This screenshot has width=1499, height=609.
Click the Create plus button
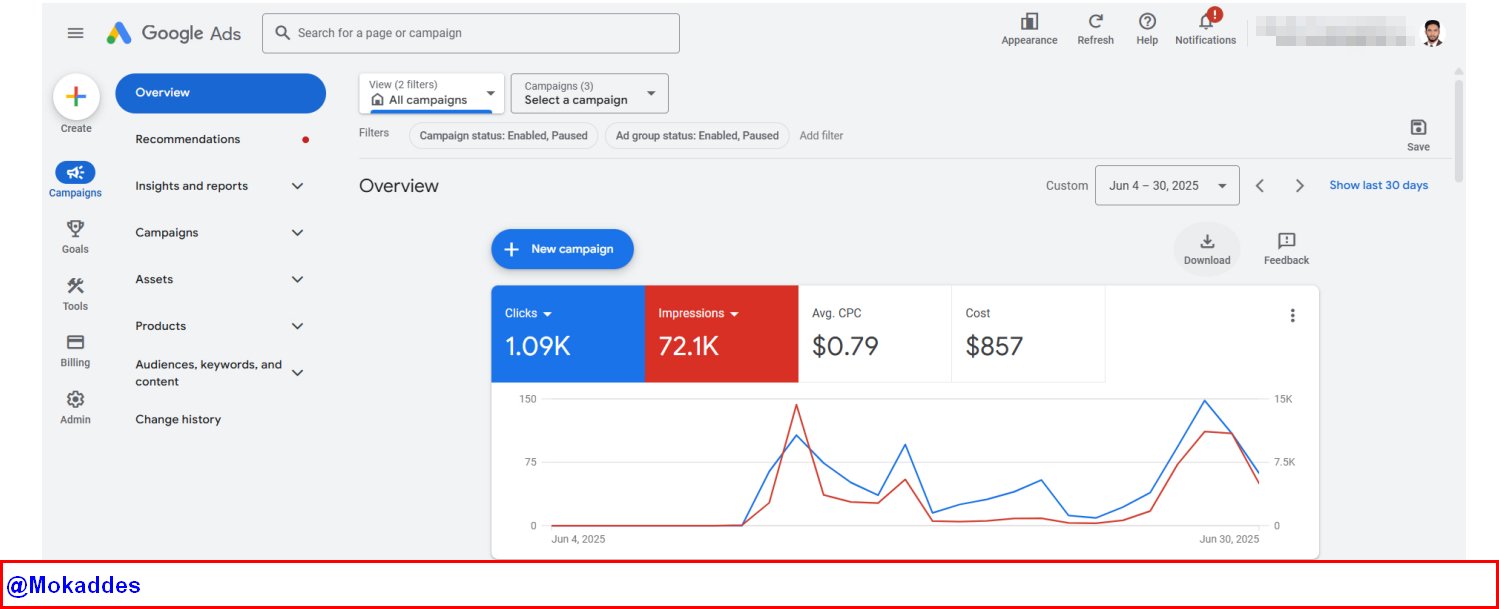[x=76, y=97]
